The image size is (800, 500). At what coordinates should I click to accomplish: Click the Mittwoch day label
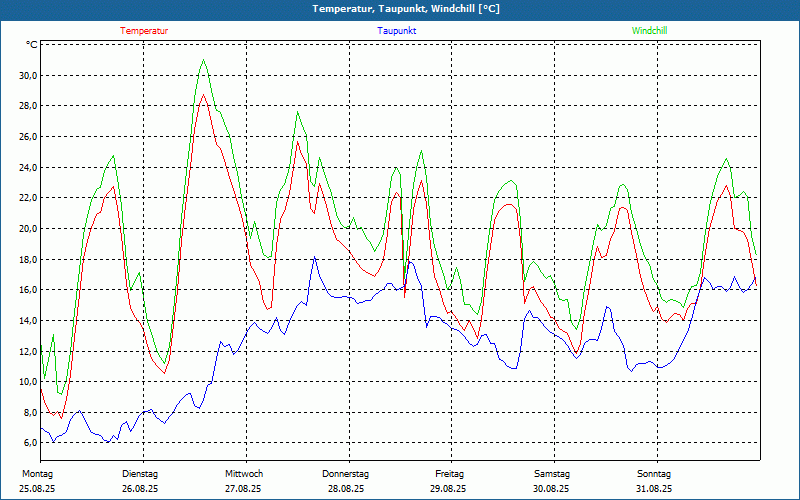click(x=244, y=473)
